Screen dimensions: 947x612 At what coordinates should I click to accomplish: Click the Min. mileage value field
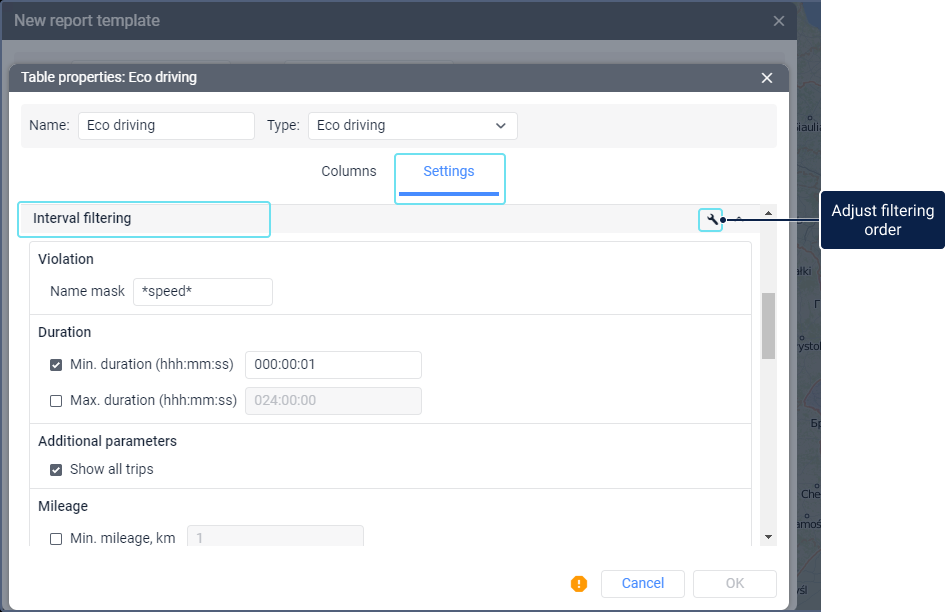click(275, 536)
